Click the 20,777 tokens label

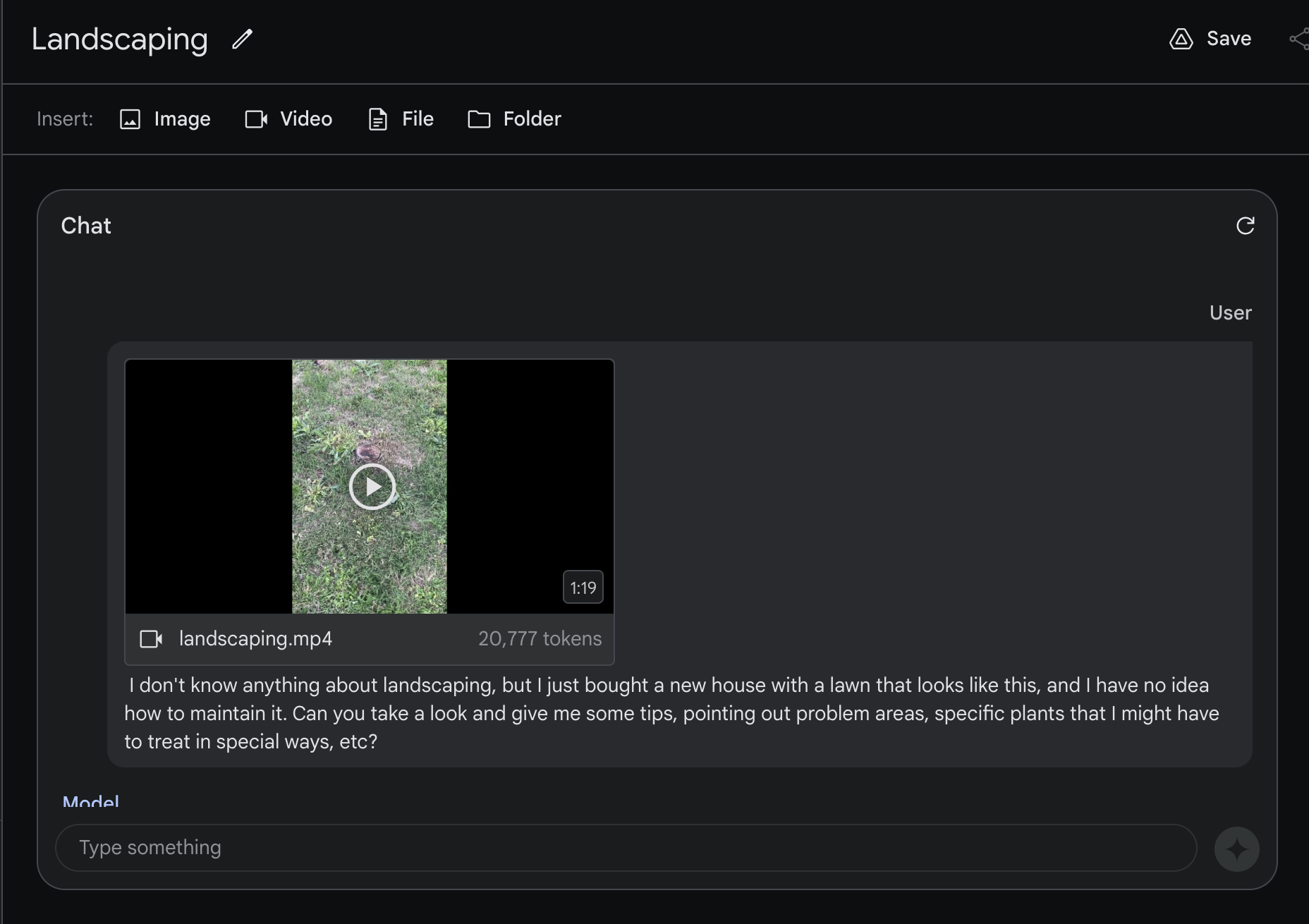tap(540, 638)
